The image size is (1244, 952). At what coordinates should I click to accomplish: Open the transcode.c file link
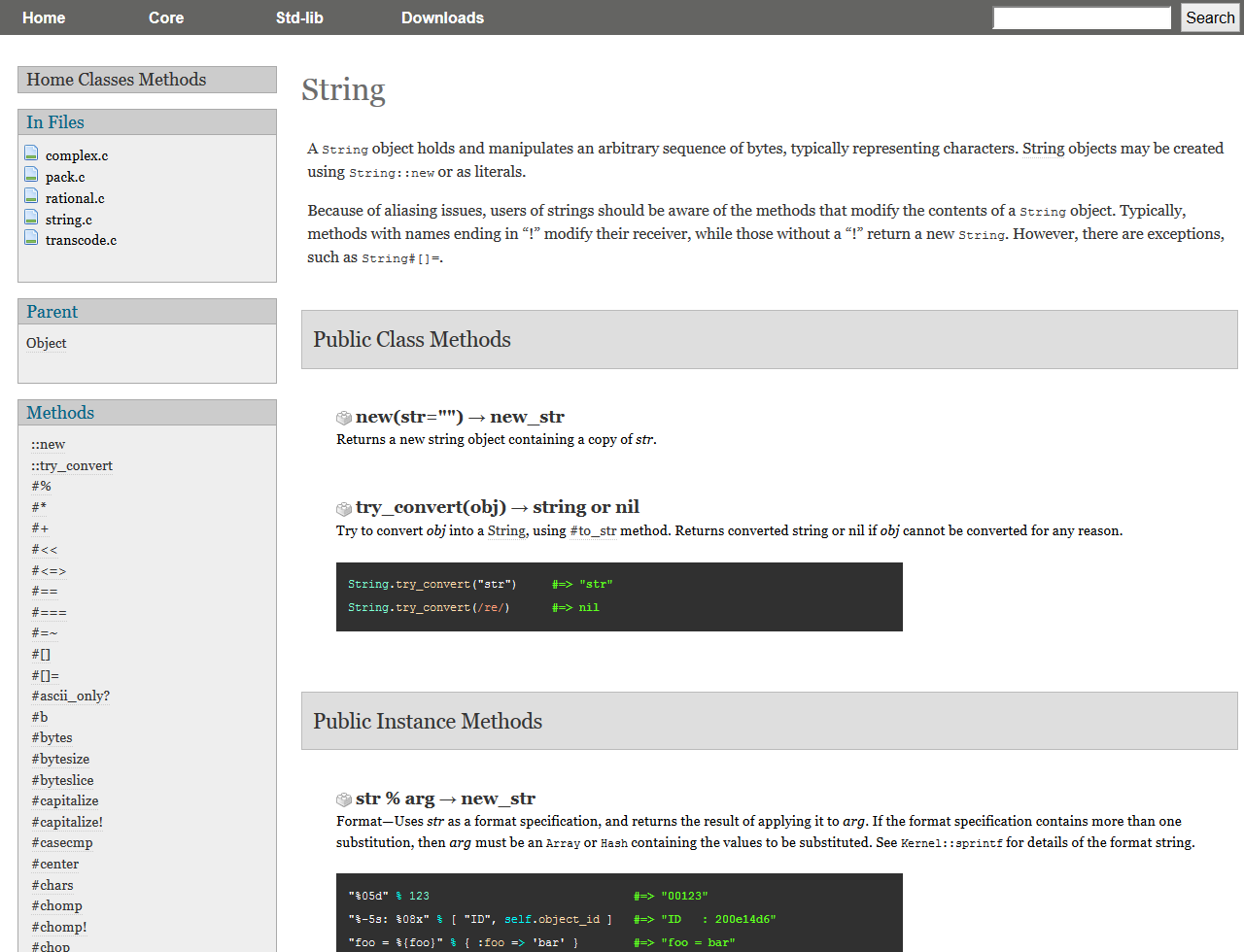pyautogui.click(x=81, y=240)
